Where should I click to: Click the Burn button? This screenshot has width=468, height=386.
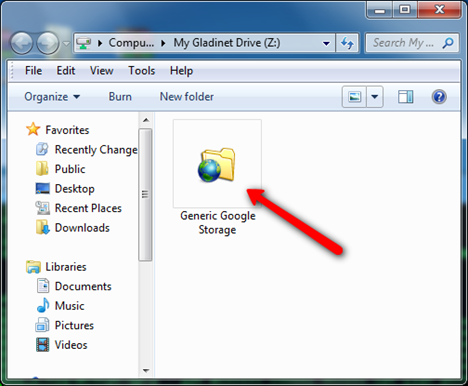[x=120, y=97]
